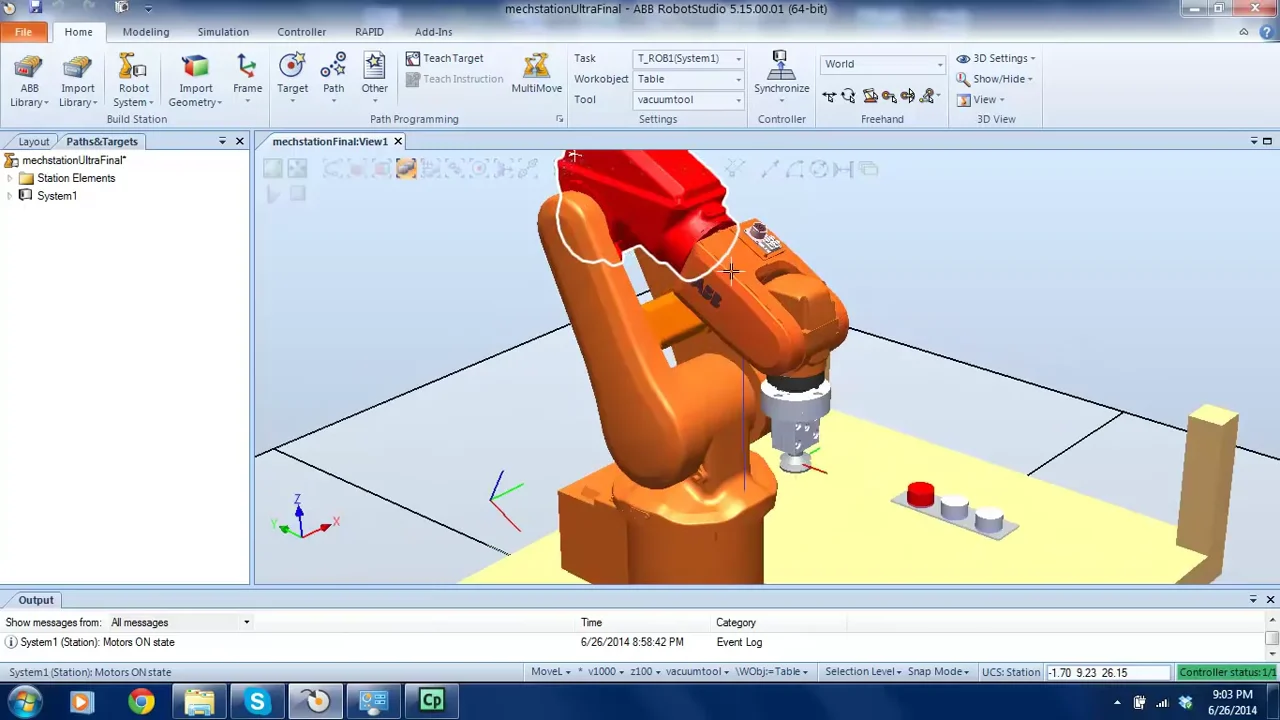Image resolution: width=1280 pixels, height=720 pixels.
Task: Click the Import Geometry icon
Action: click(x=195, y=68)
